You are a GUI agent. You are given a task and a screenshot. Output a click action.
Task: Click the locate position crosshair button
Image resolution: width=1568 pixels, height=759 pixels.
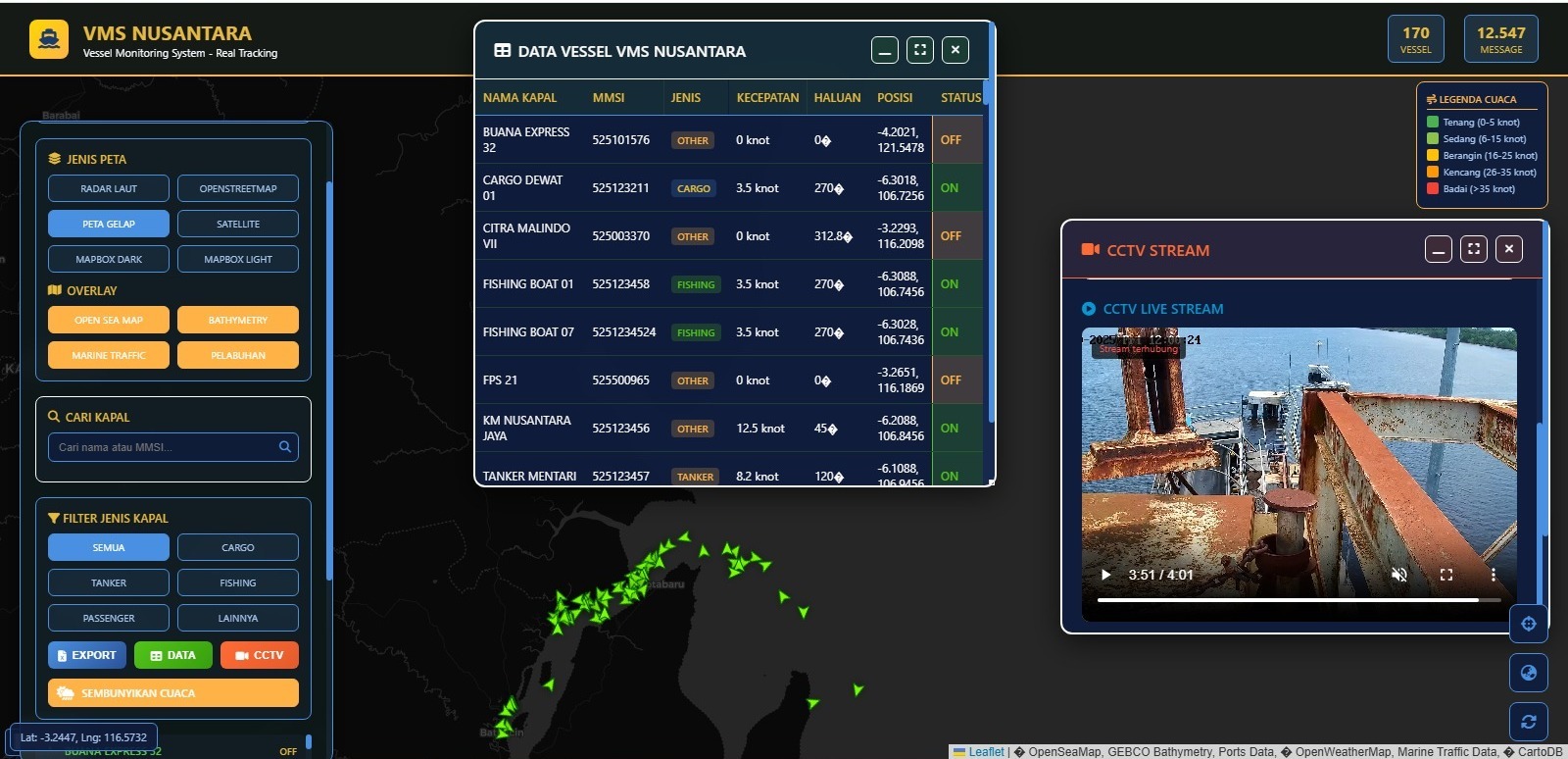point(1529,624)
